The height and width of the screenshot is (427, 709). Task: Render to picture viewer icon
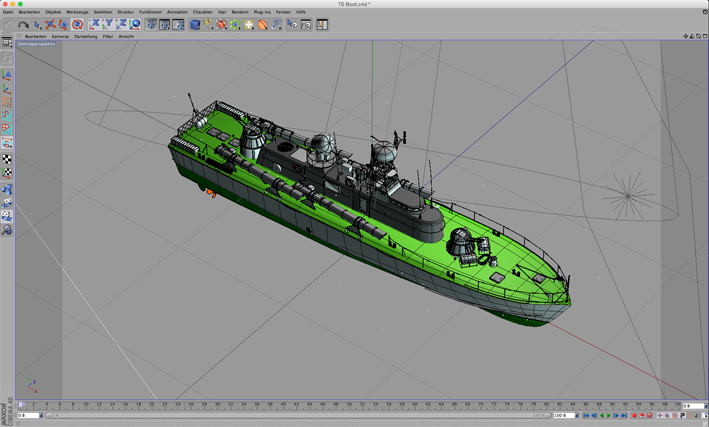pyautogui.click(x=165, y=24)
